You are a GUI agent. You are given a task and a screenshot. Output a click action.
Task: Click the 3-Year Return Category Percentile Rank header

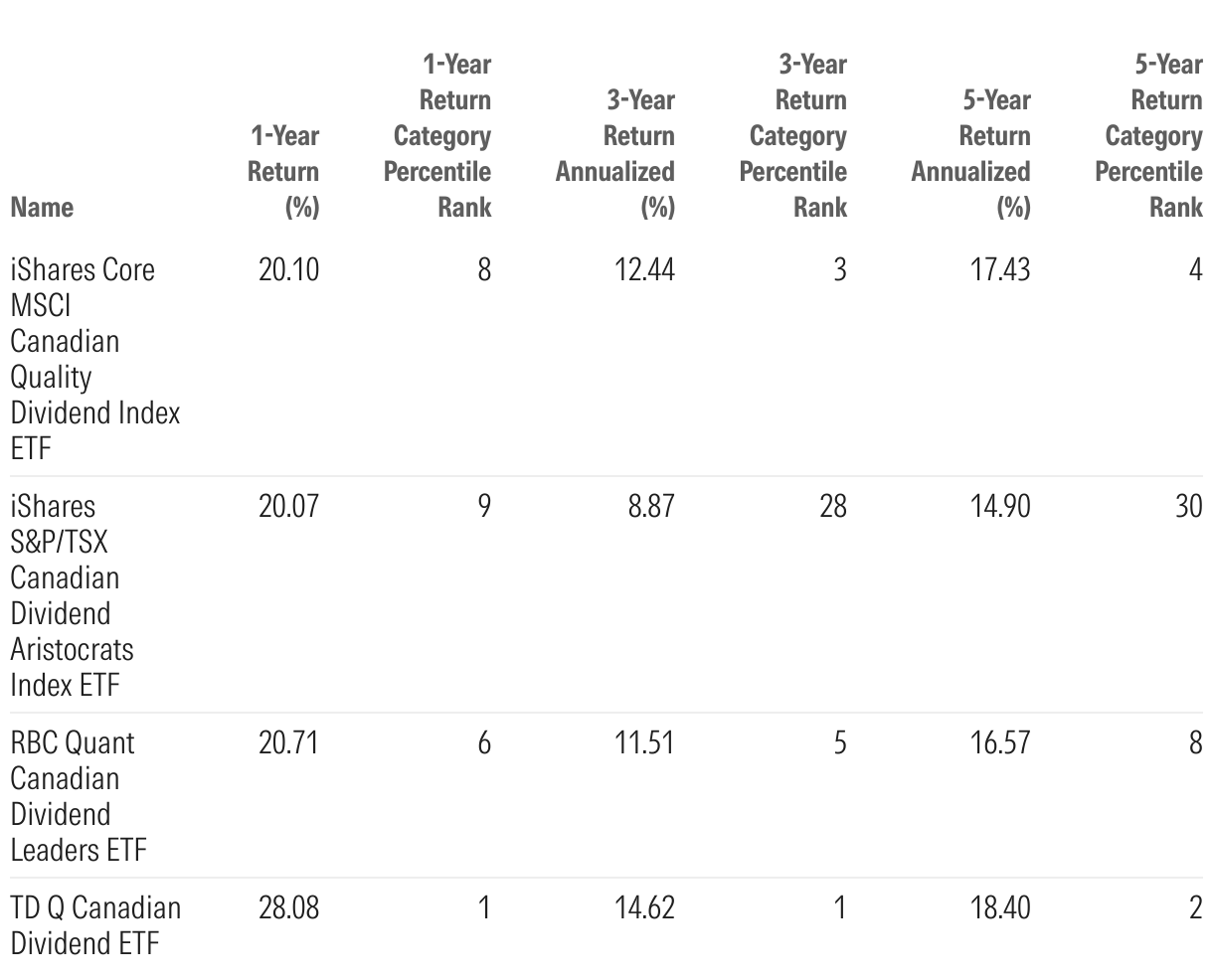(794, 135)
